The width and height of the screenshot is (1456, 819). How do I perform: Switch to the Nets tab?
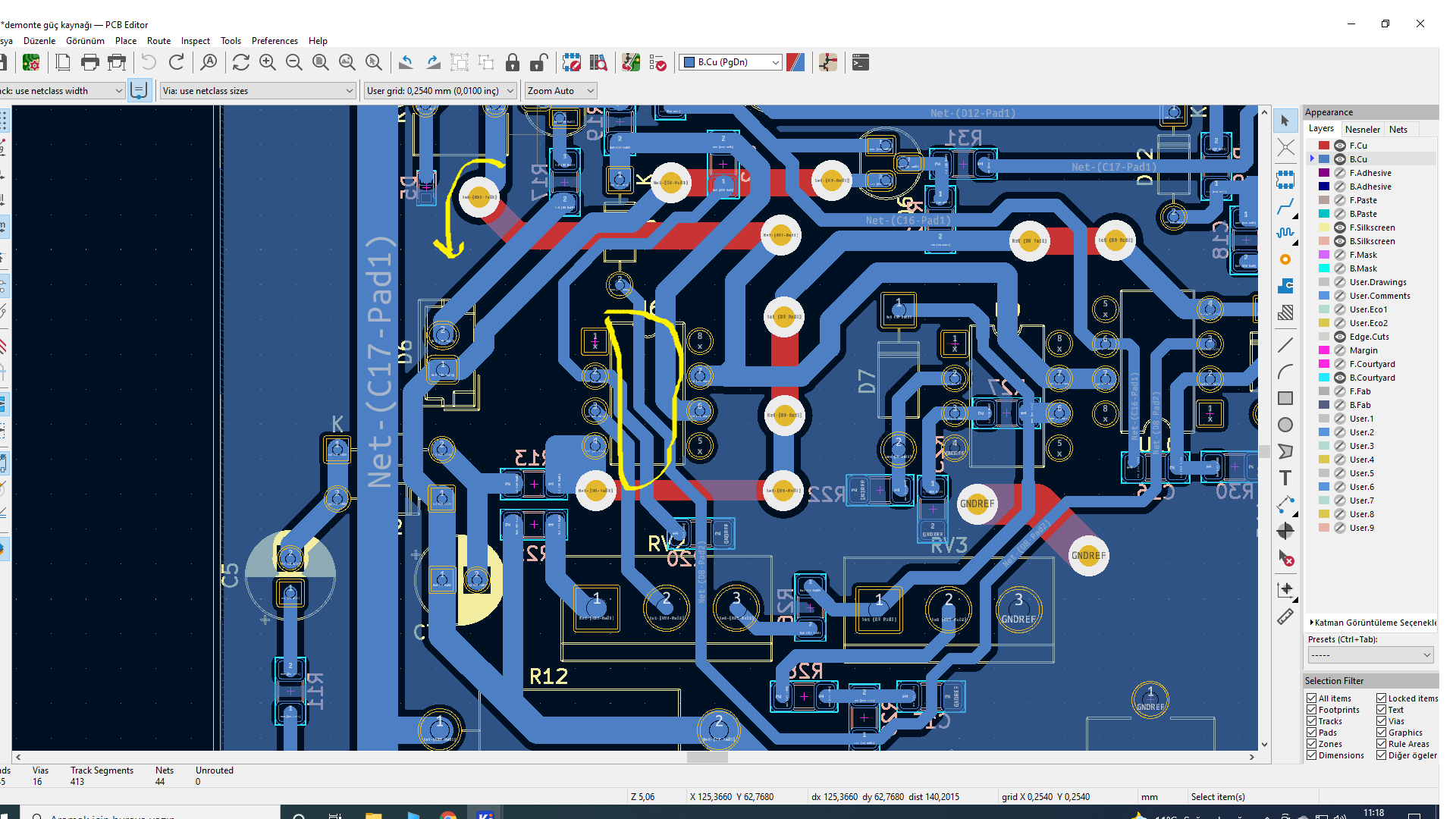(x=1398, y=130)
